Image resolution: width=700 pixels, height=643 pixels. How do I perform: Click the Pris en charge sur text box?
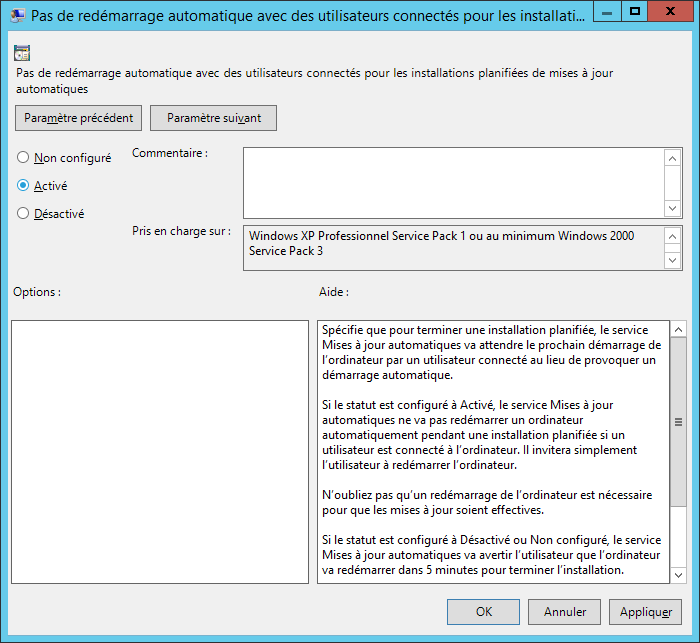coord(454,248)
